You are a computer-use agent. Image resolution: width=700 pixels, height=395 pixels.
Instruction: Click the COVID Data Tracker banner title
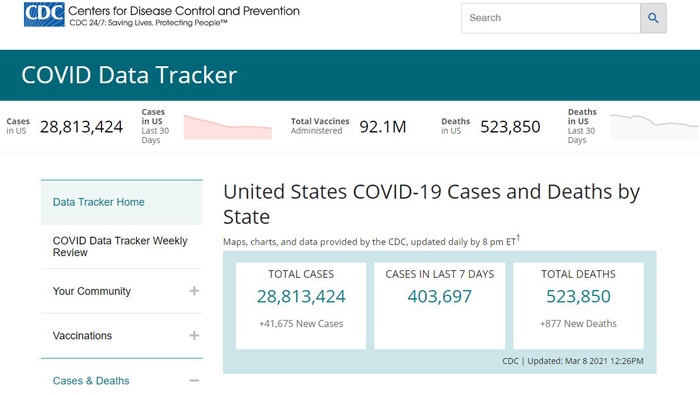(x=129, y=75)
